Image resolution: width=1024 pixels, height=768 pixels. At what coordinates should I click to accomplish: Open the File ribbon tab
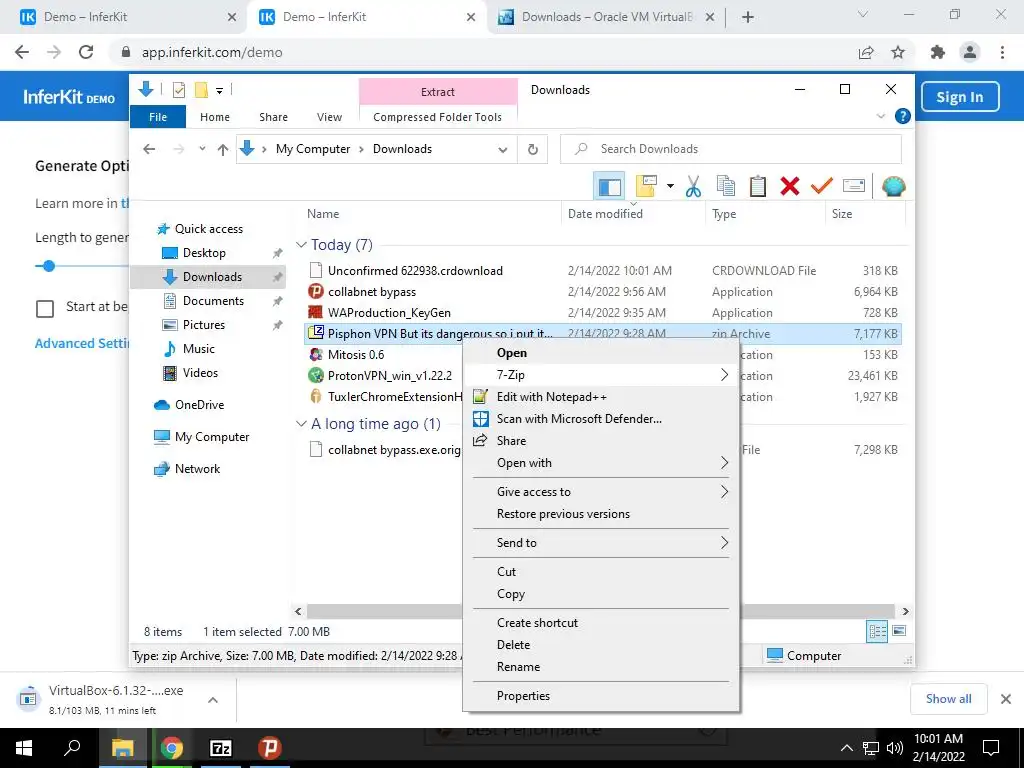click(158, 117)
